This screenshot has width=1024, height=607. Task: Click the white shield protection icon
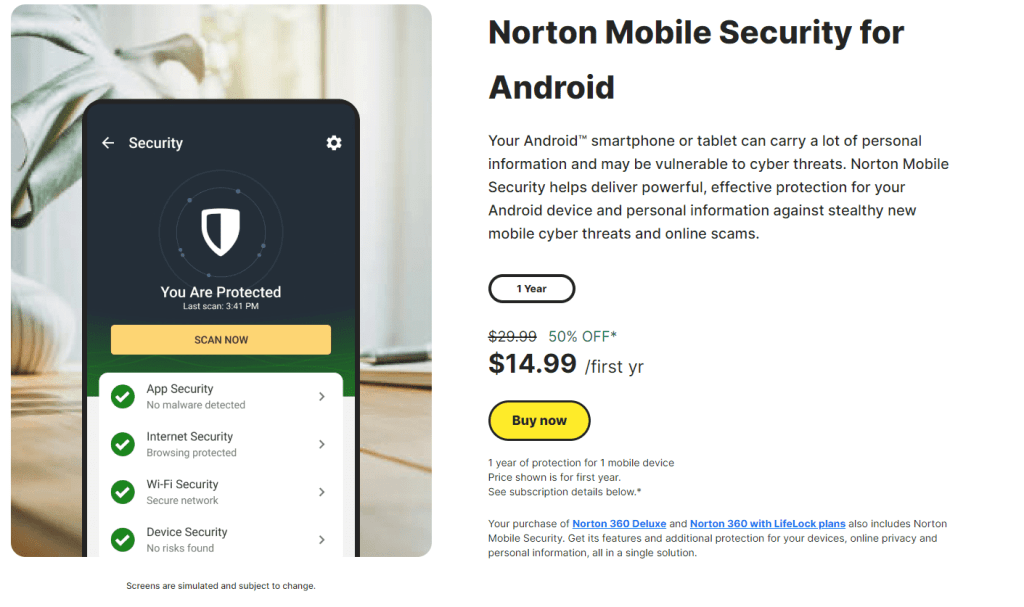(220, 232)
